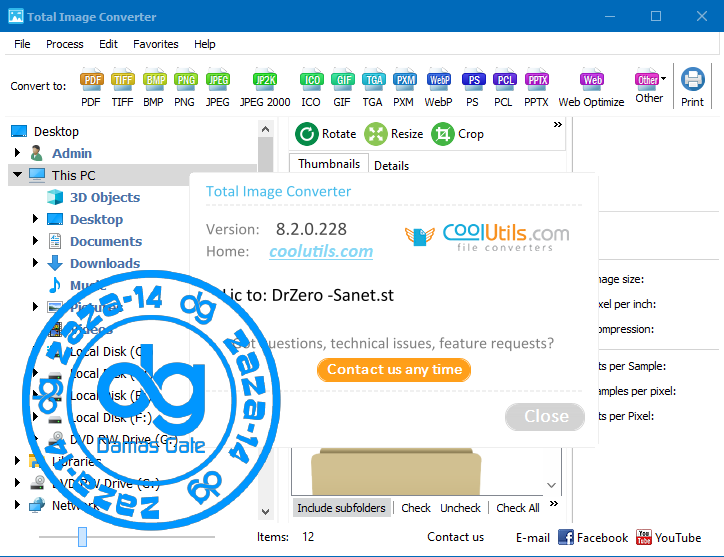Image resolution: width=724 pixels, height=557 pixels.
Task: Open the Favorites menu
Action: click(x=156, y=44)
